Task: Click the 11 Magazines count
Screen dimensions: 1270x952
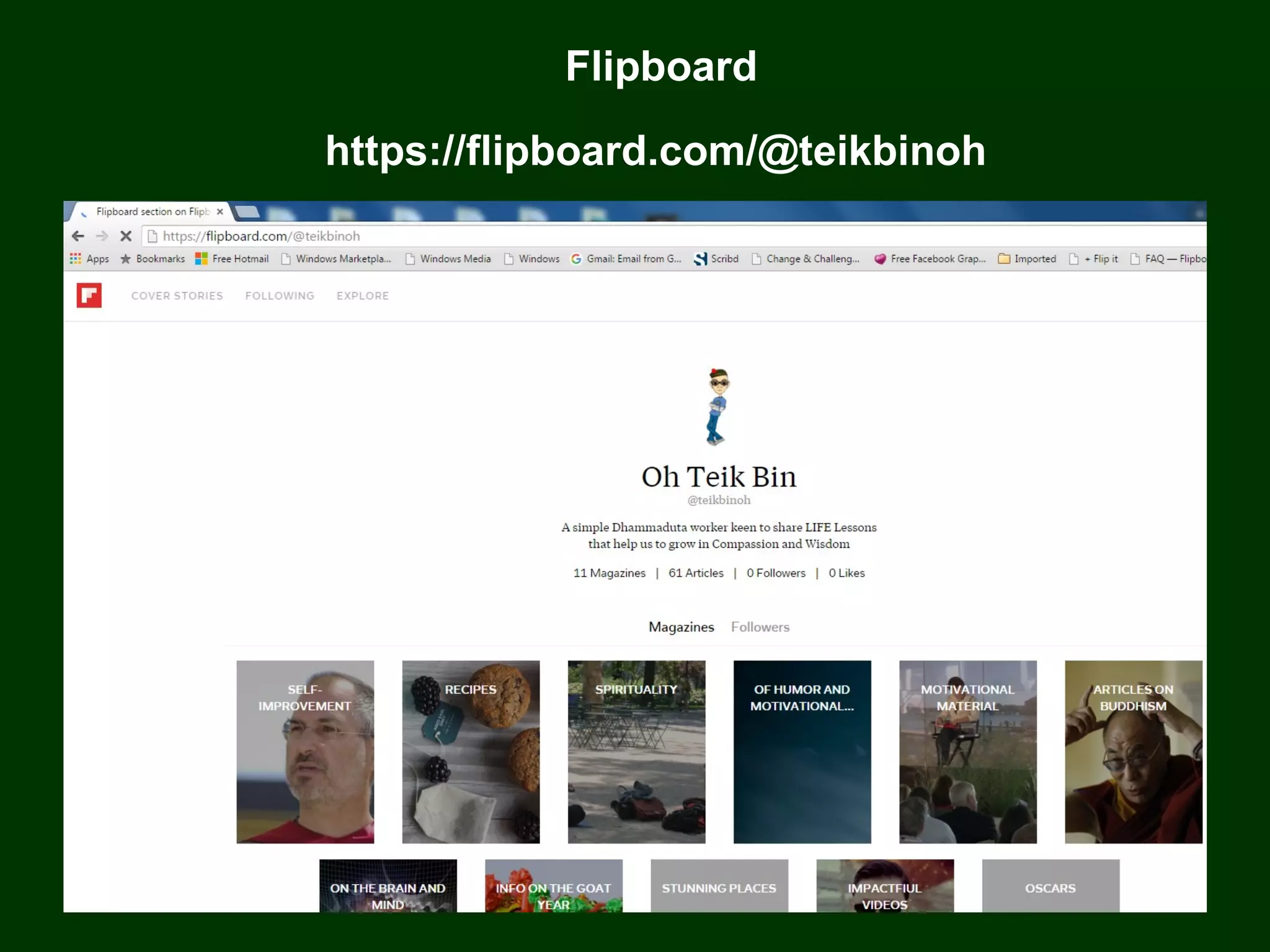Action: (610, 573)
